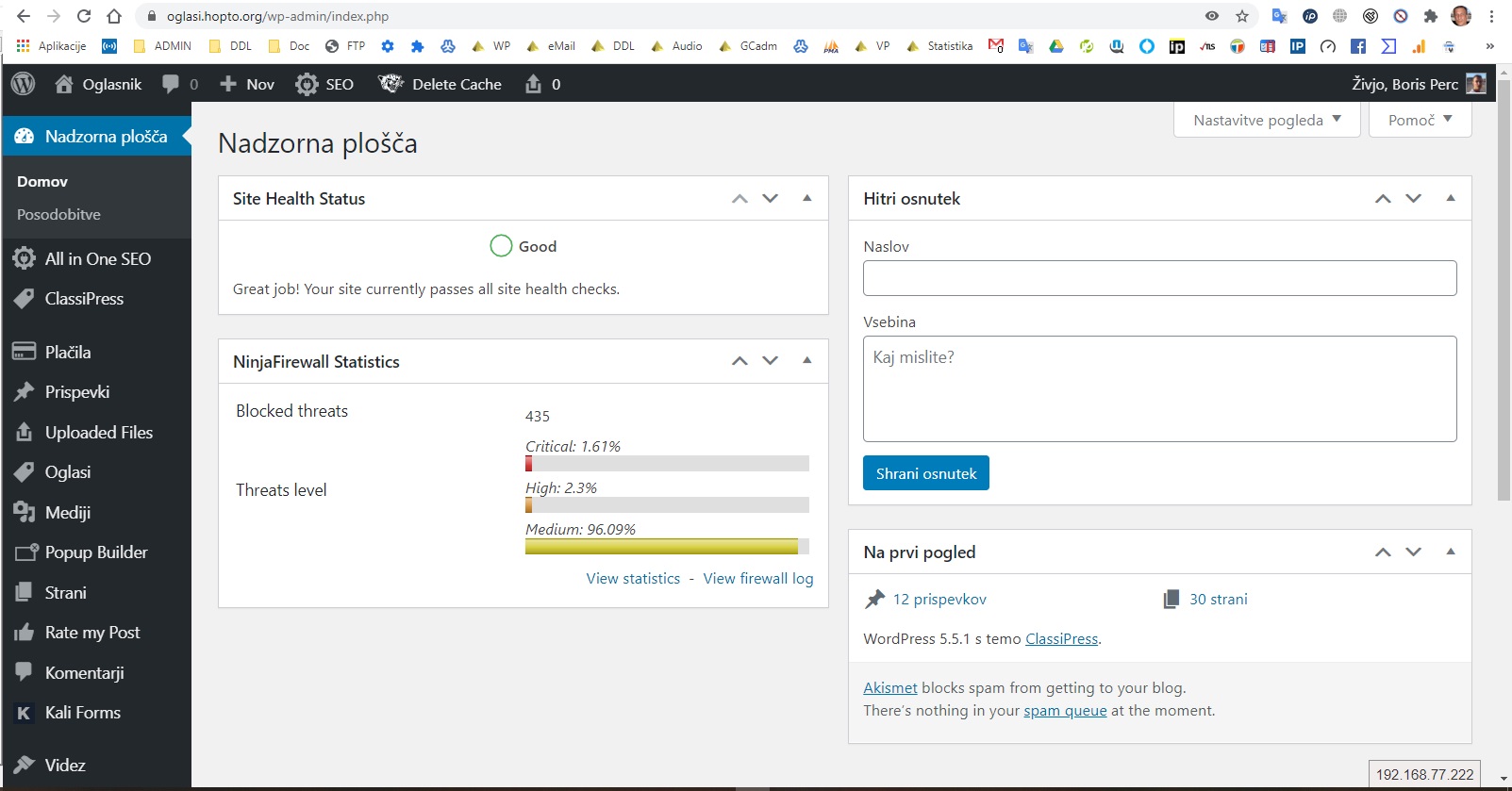Open Rate my Post thumbs-up item

(96, 632)
